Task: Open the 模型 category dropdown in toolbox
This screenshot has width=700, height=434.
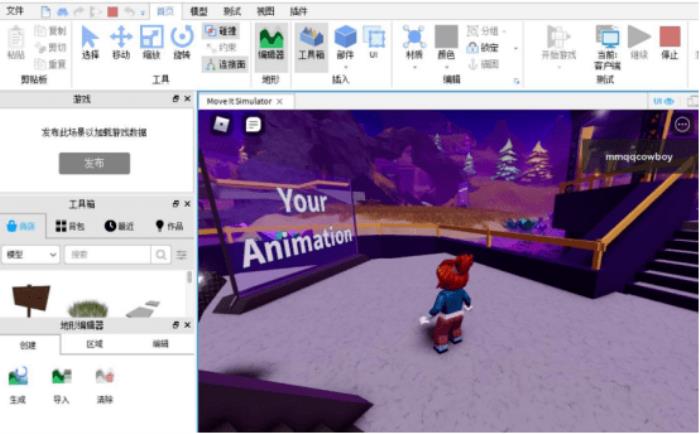Action: tap(30, 255)
